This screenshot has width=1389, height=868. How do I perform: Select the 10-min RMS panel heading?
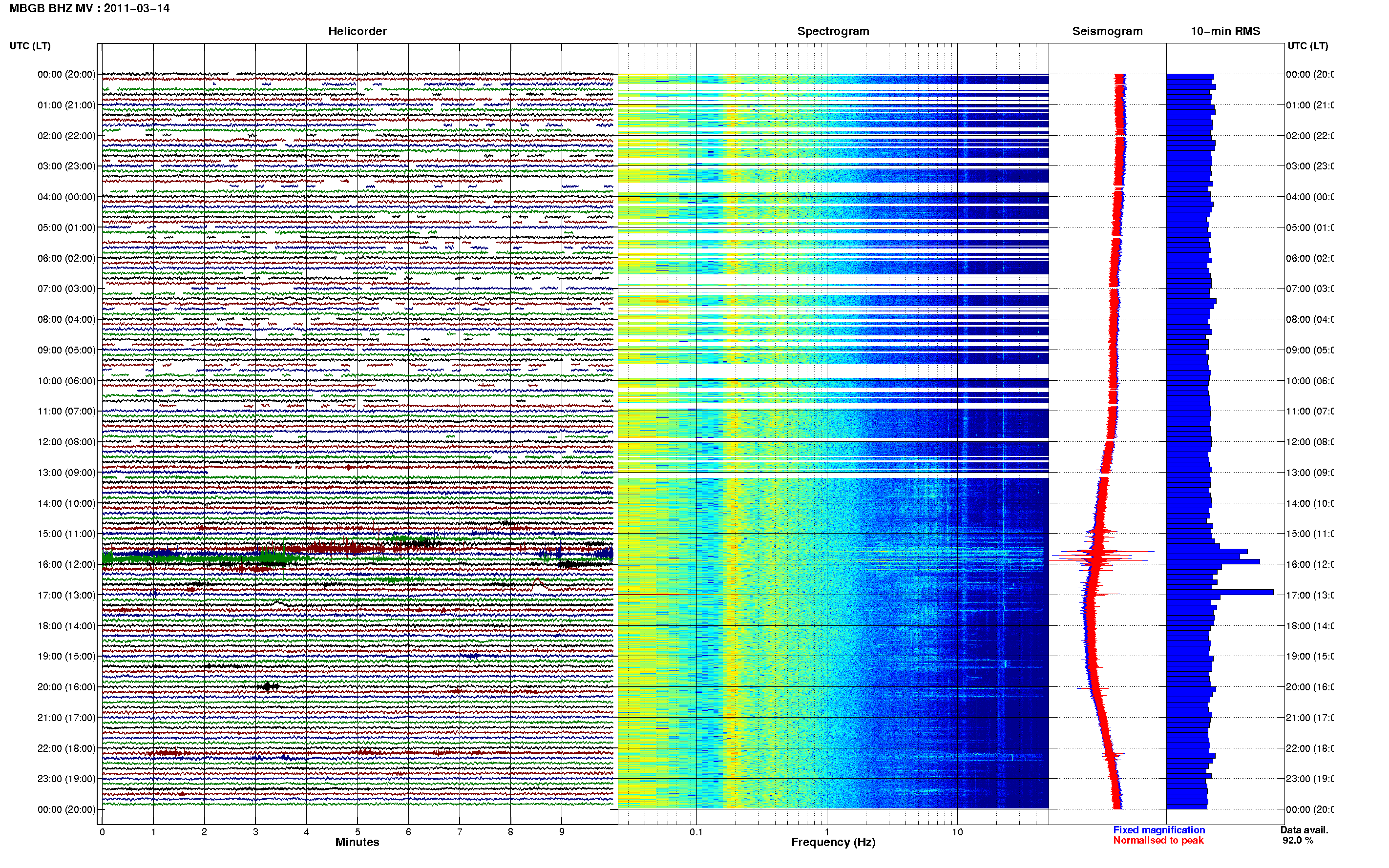click(x=1225, y=31)
